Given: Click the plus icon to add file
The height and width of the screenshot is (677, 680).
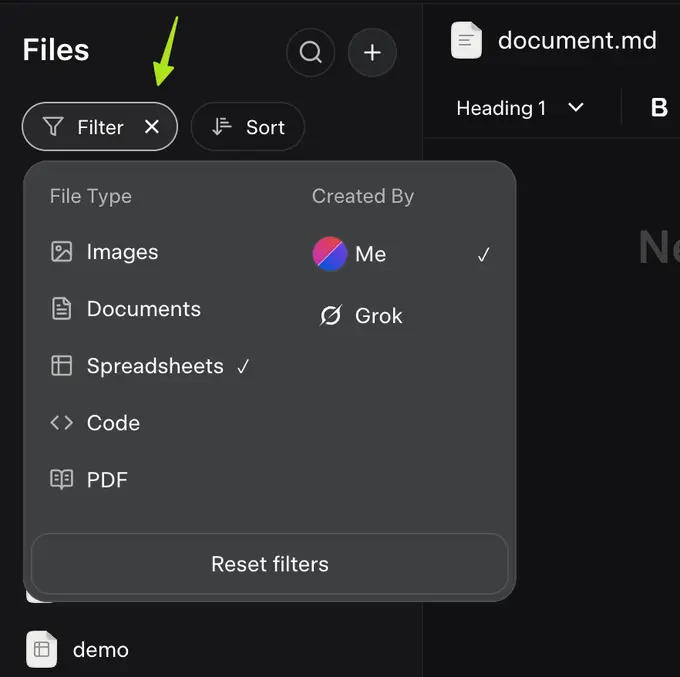Looking at the screenshot, I should coord(372,52).
